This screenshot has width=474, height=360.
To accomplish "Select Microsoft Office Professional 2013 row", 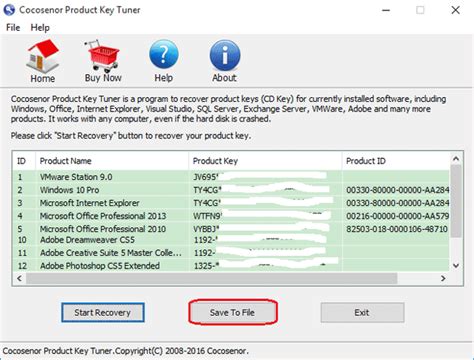I will coord(231,216).
